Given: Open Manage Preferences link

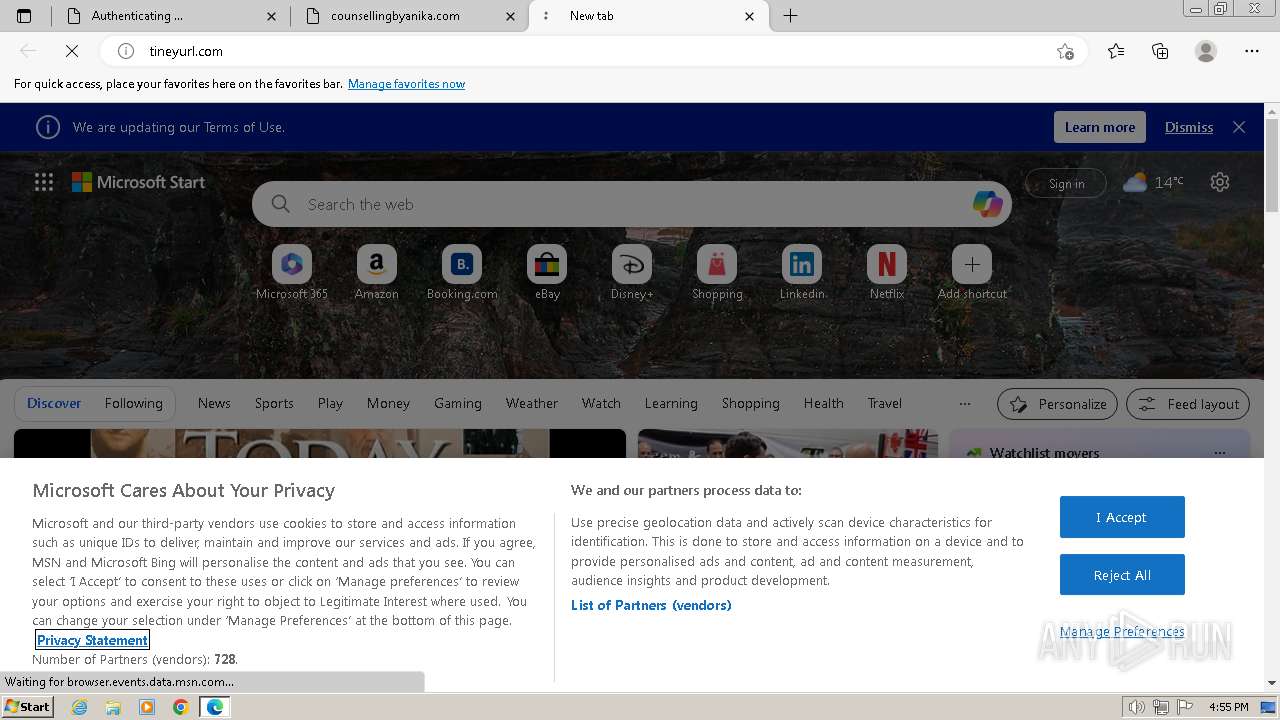Looking at the screenshot, I should 1122,631.
